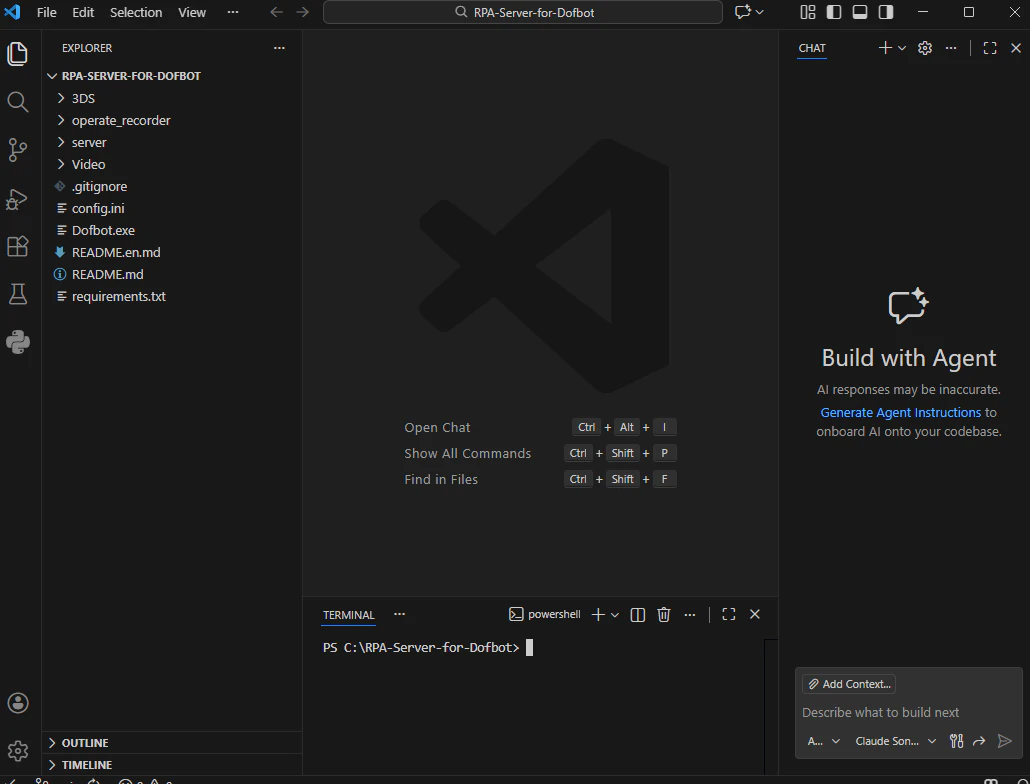Expand the Video folder

coord(172,164)
